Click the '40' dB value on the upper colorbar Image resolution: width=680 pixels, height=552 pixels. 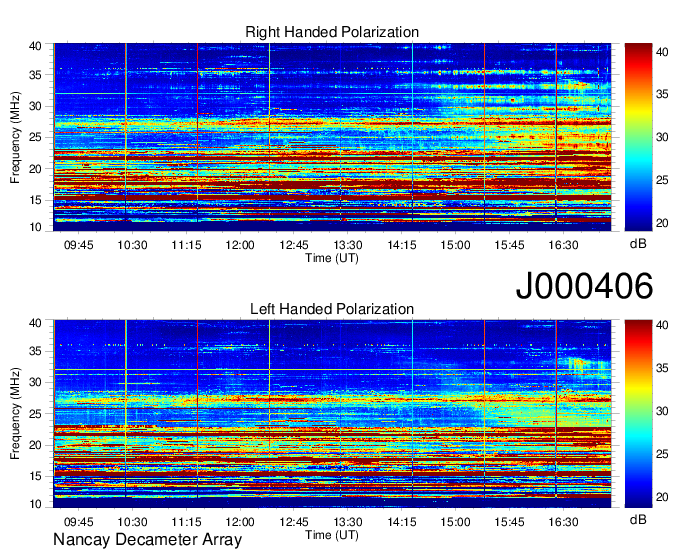click(x=662, y=52)
